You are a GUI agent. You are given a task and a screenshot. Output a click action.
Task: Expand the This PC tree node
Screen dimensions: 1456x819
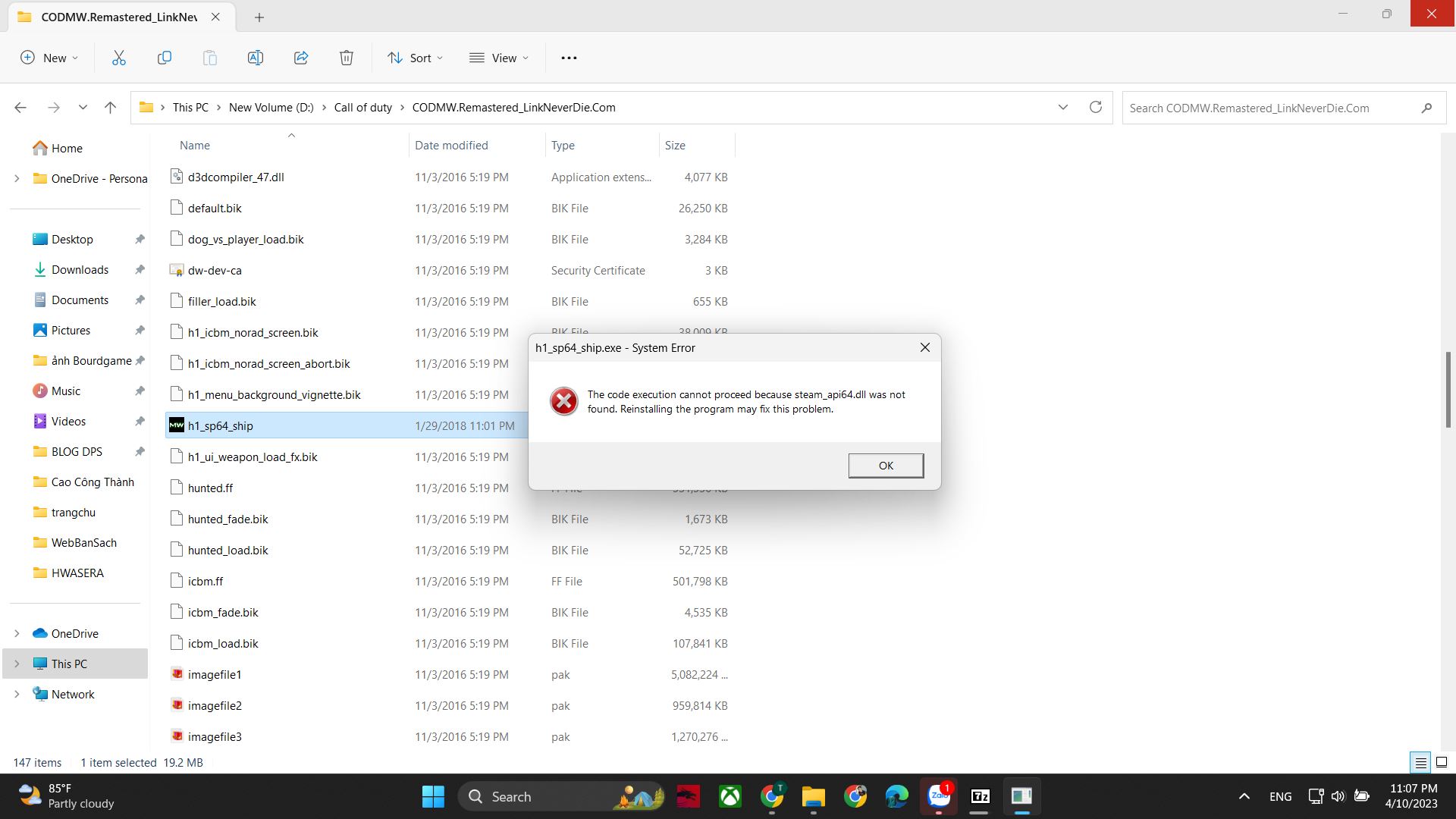point(17,664)
